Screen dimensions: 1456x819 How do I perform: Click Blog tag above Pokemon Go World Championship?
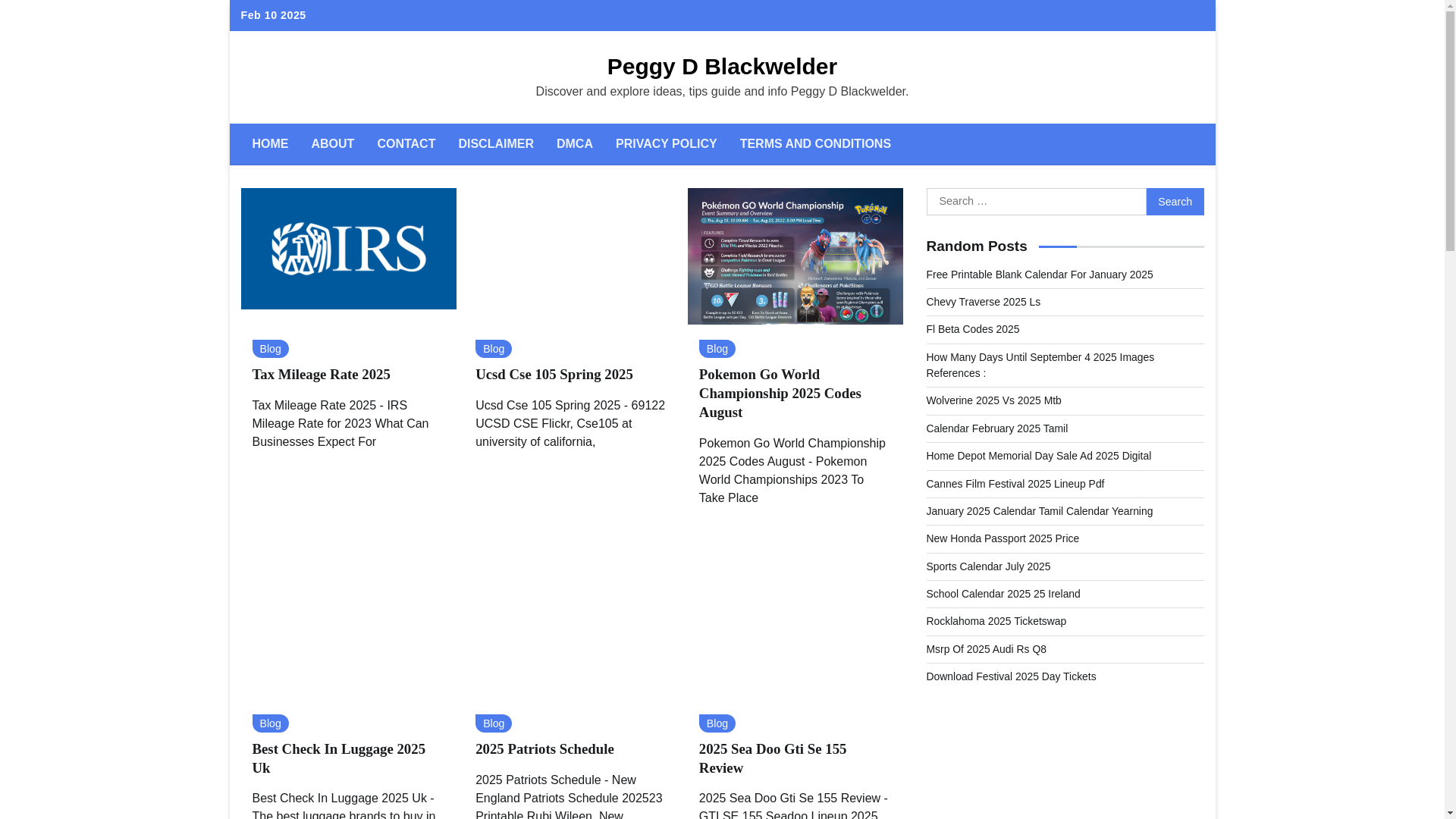(717, 349)
